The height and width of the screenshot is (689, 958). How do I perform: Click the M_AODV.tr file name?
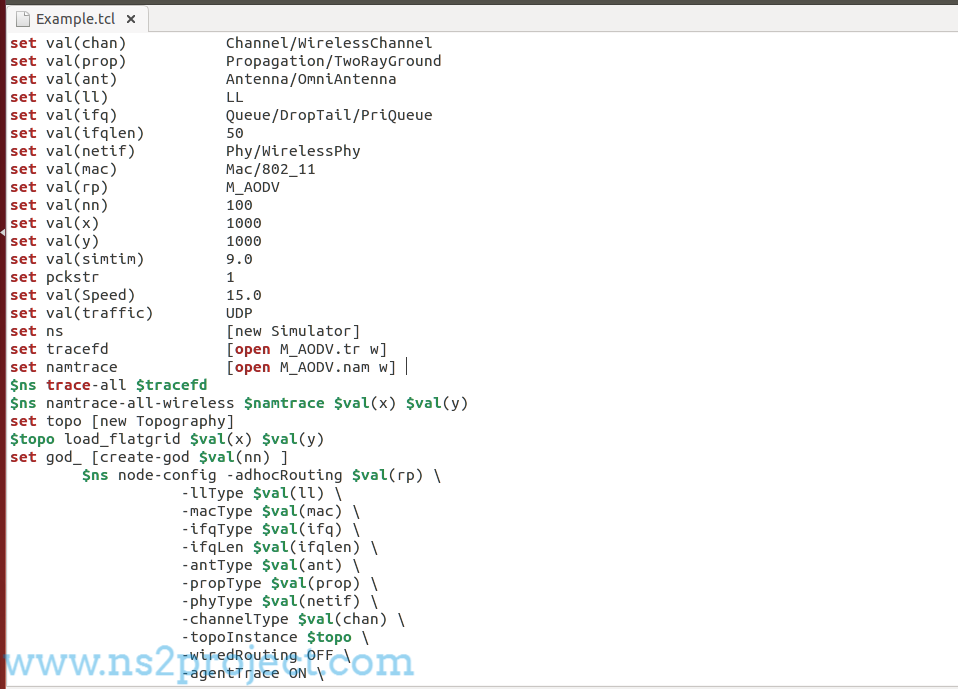click(x=320, y=349)
